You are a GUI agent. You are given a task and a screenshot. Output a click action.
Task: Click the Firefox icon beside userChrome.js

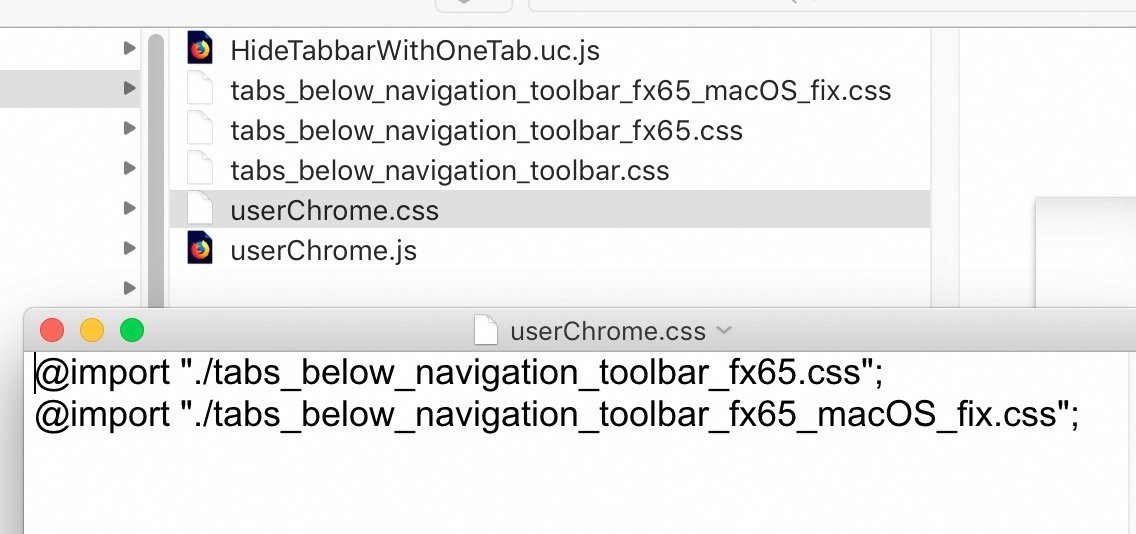pos(200,249)
